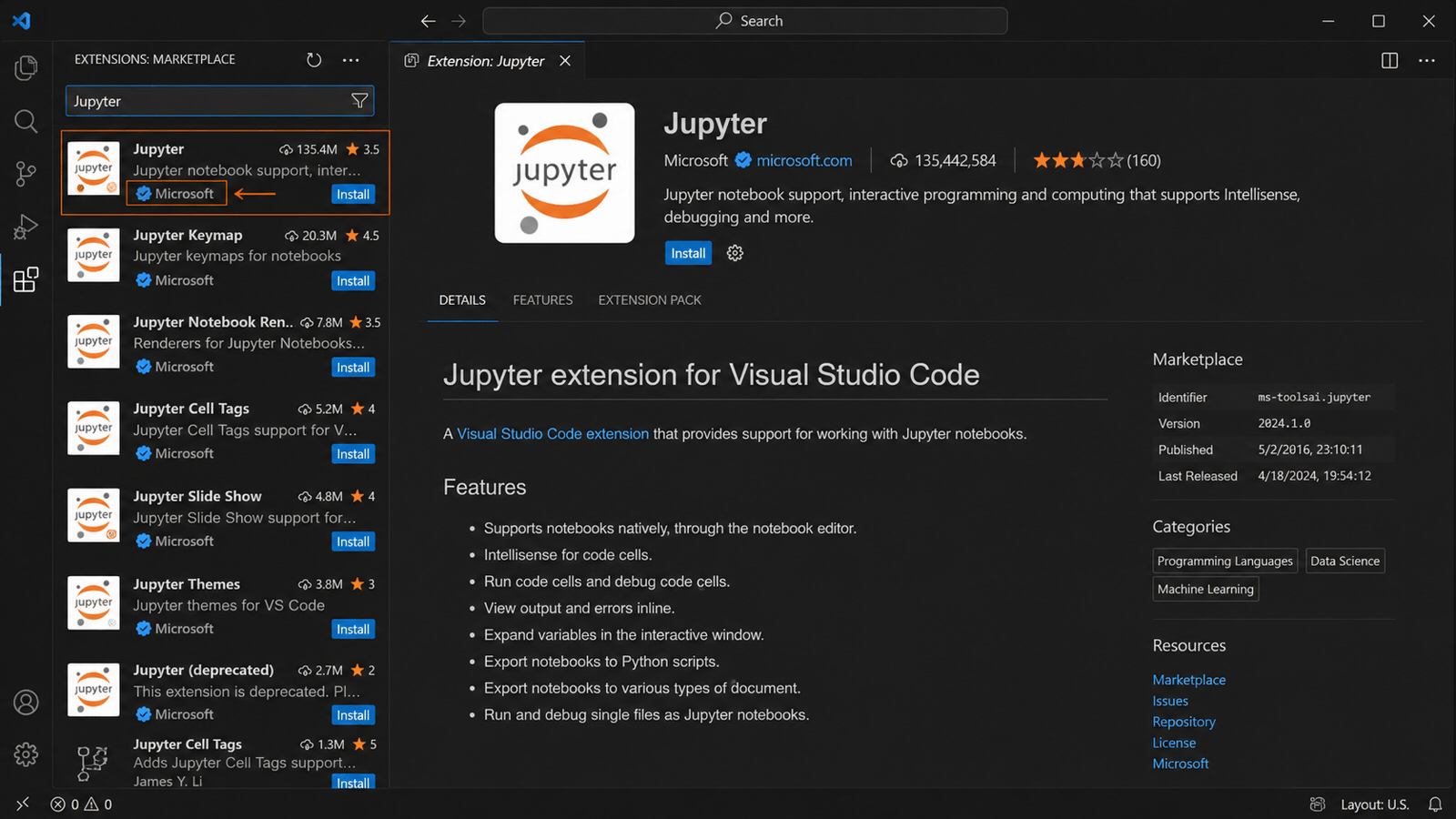Open editor More Actions ellipsis
This screenshot has height=819, width=1456.
click(1427, 61)
